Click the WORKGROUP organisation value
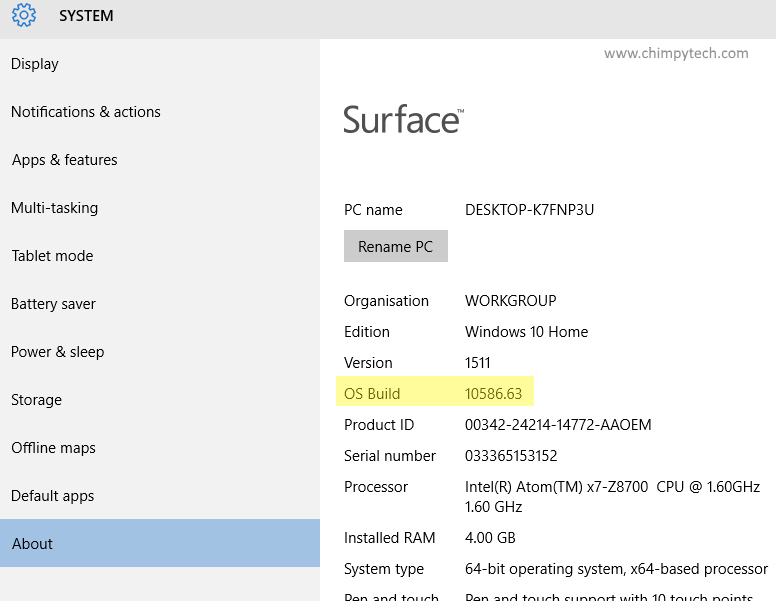This screenshot has height=601, width=776. 511,301
